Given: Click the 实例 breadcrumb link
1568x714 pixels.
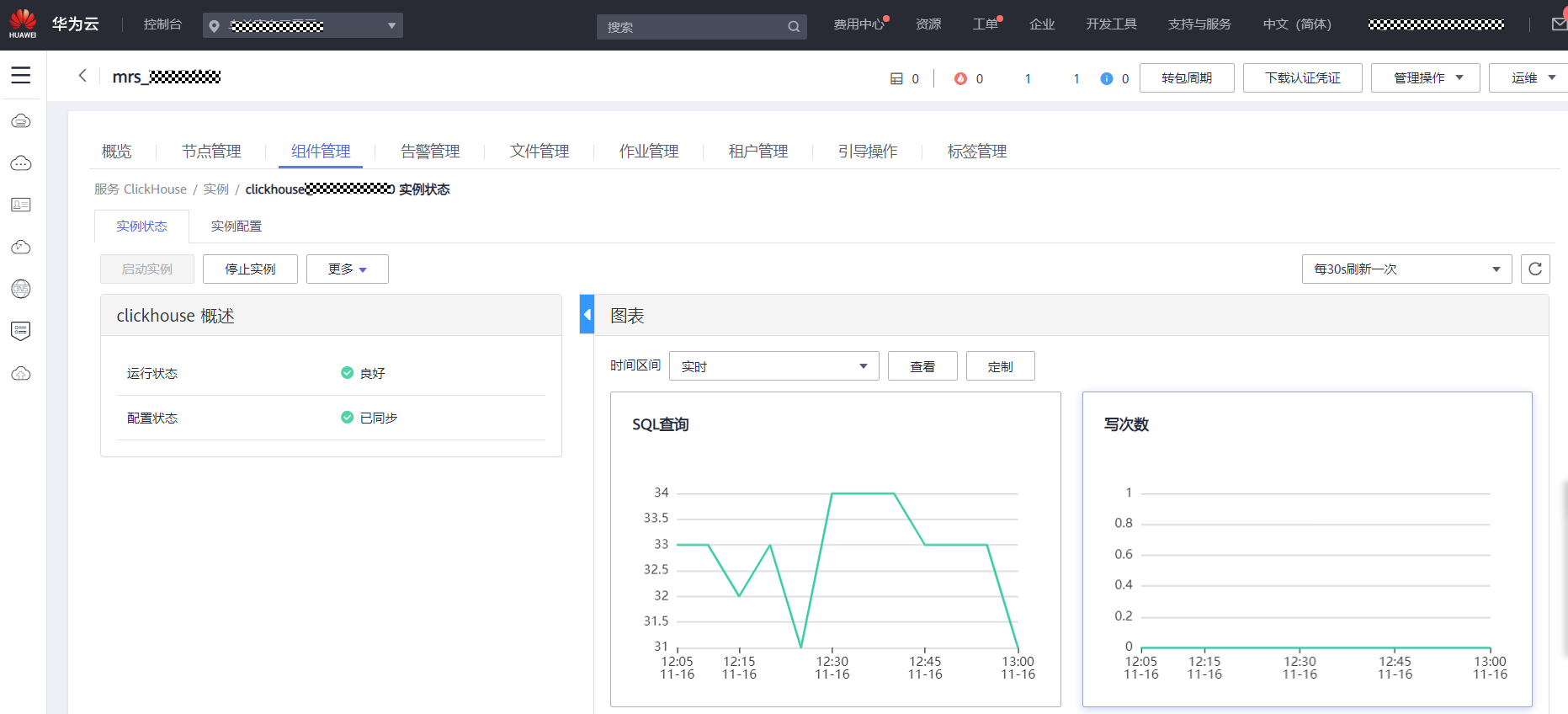Looking at the screenshot, I should (215, 189).
